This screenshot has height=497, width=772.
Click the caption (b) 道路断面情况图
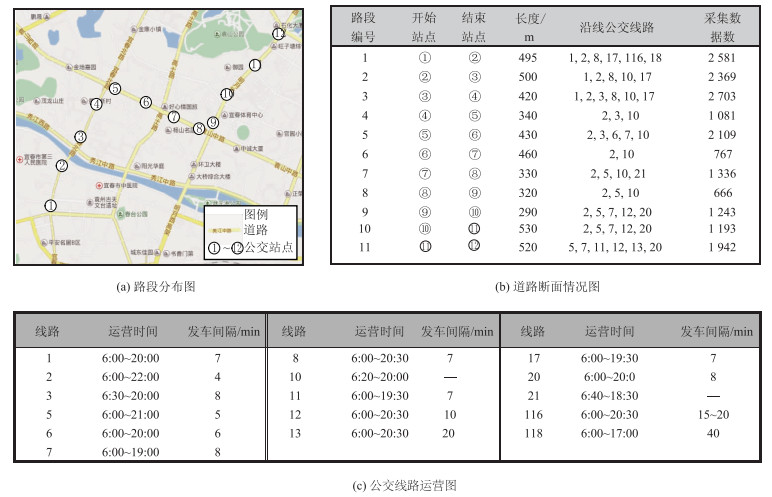(546, 287)
